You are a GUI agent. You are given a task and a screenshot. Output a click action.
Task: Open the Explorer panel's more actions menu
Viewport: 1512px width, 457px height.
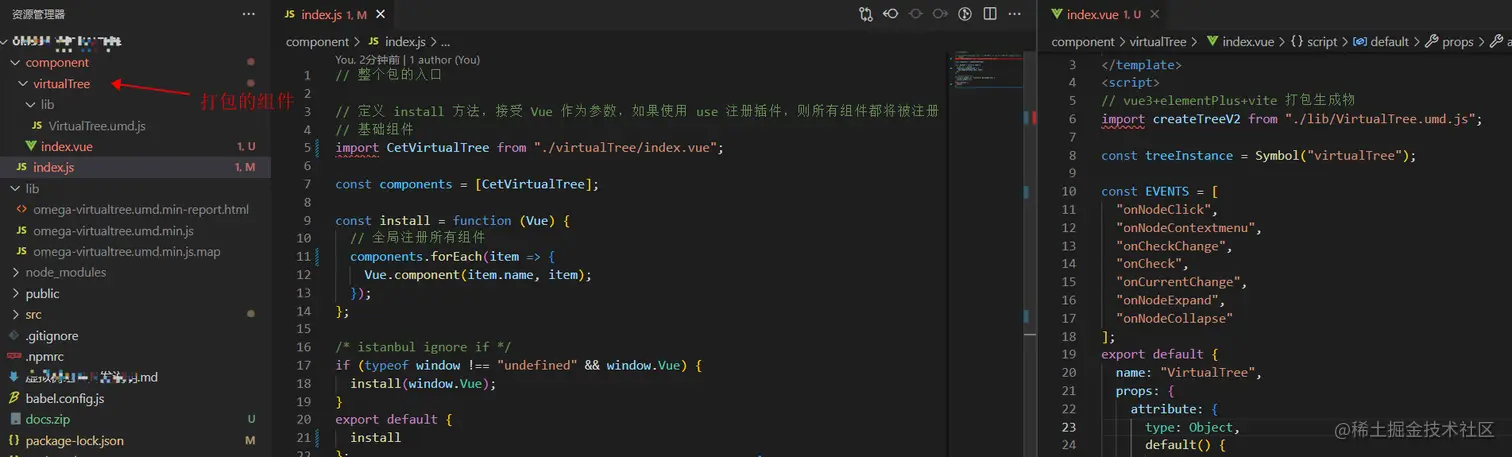[x=249, y=14]
